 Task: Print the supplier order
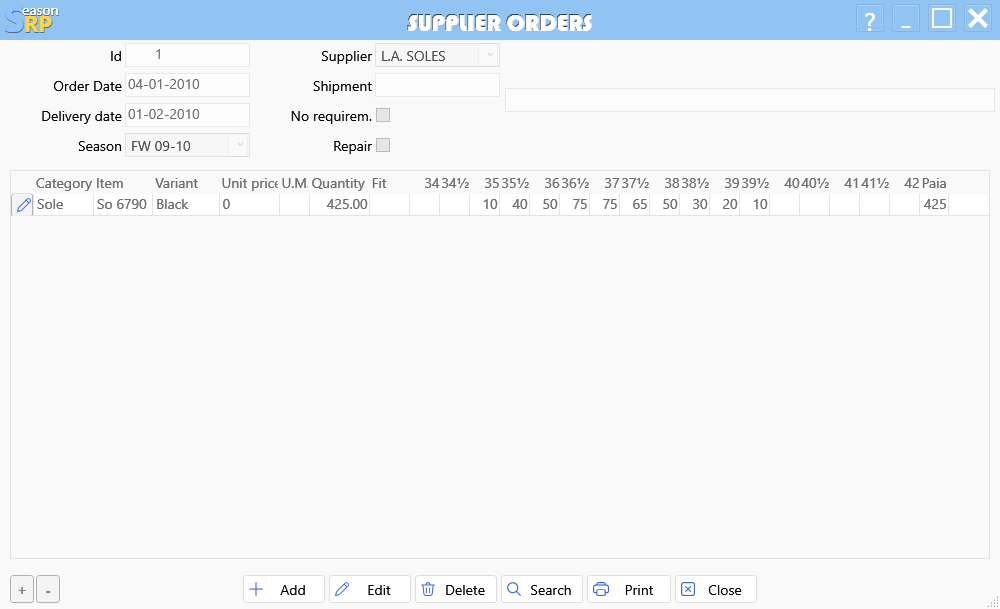click(629, 589)
